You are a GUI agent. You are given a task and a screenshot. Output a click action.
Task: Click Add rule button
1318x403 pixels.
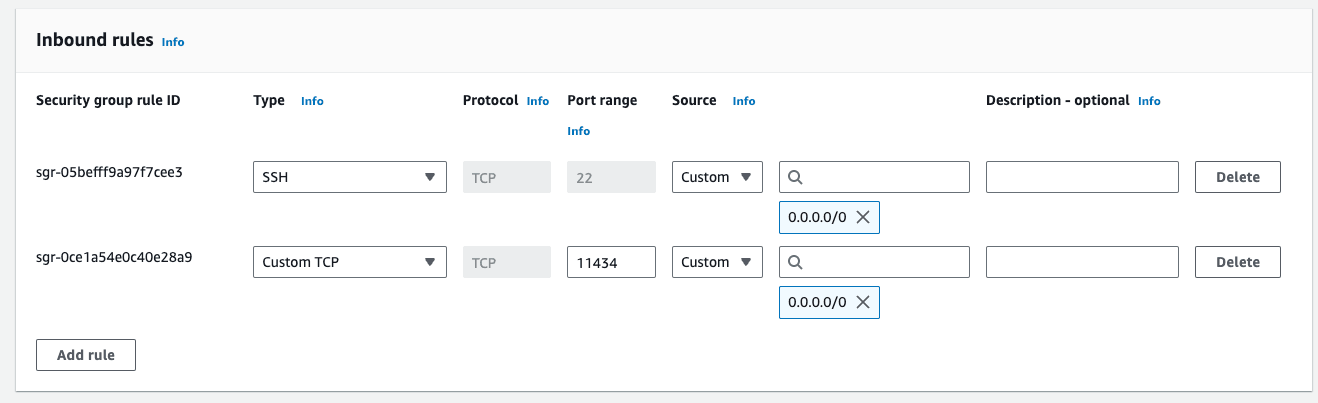coord(86,355)
